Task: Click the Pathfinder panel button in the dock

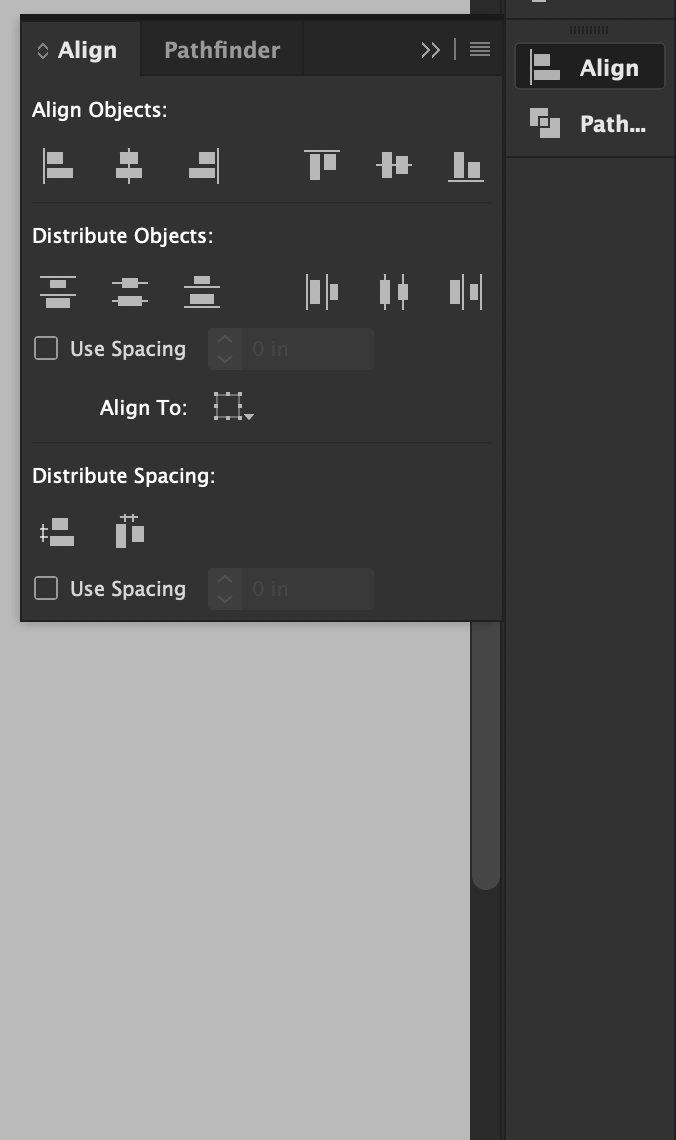Action: pos(589,123)
